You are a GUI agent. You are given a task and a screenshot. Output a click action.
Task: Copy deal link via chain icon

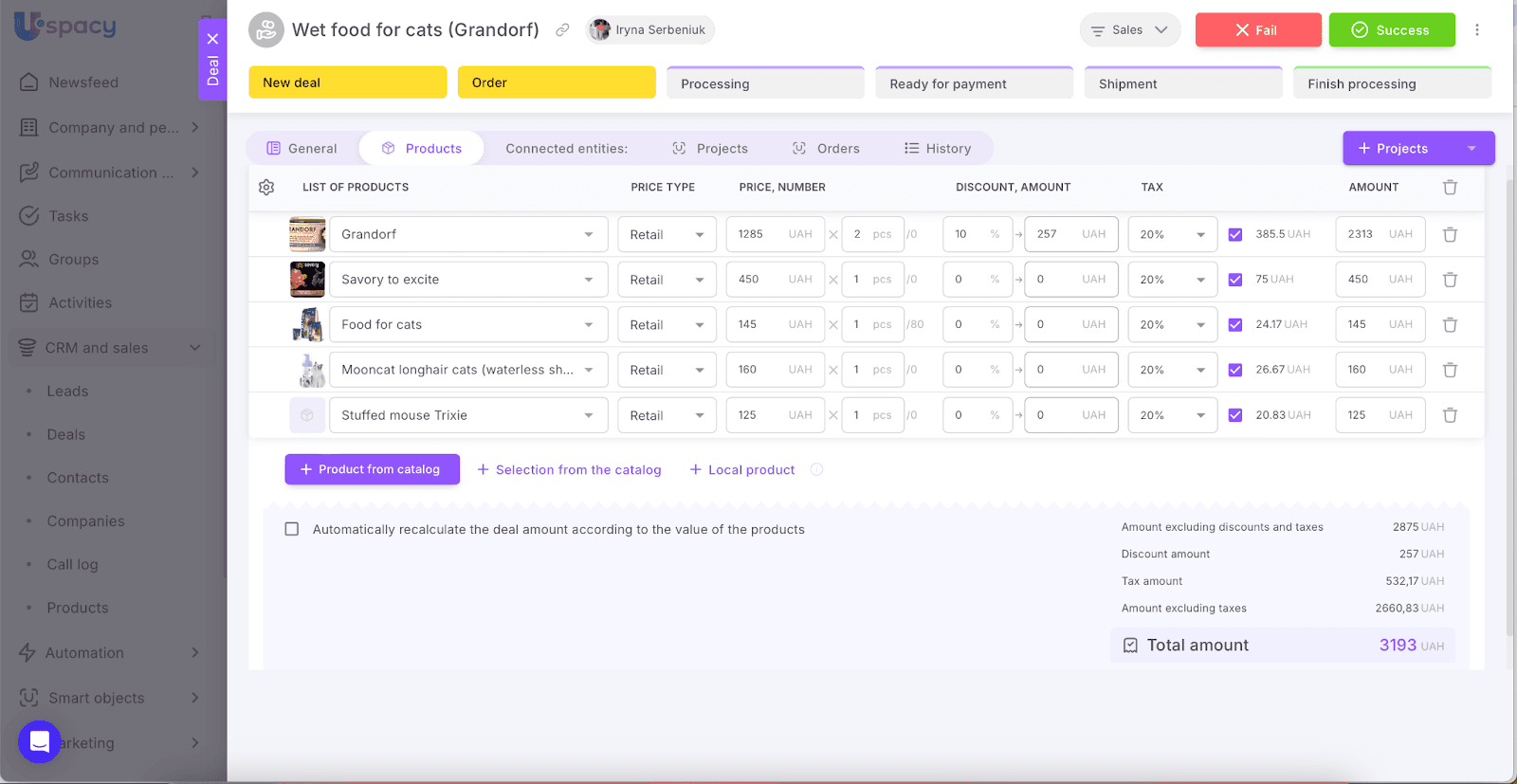tap(562, 30)
